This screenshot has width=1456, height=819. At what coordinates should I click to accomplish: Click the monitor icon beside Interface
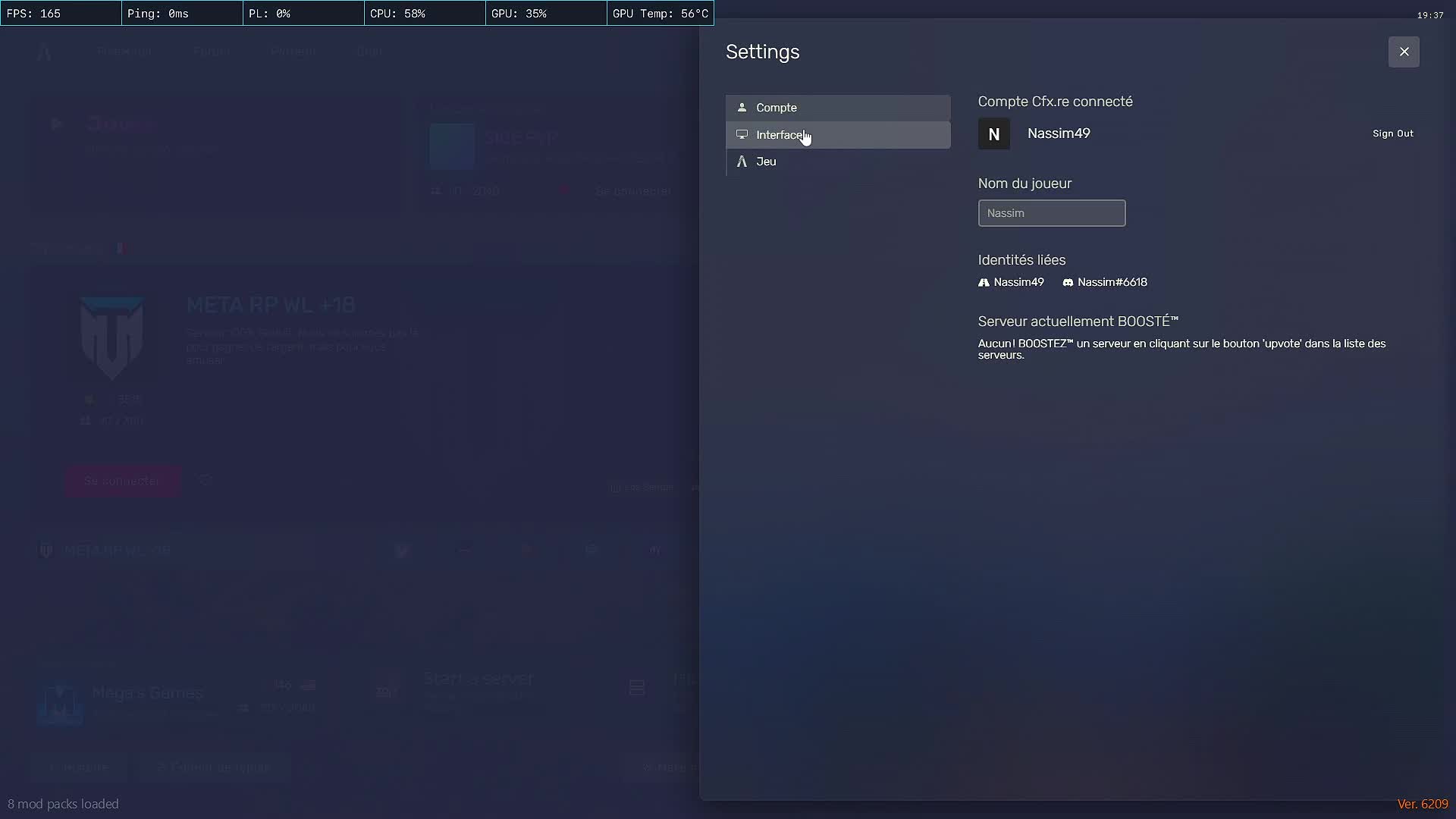click(742, 135)
